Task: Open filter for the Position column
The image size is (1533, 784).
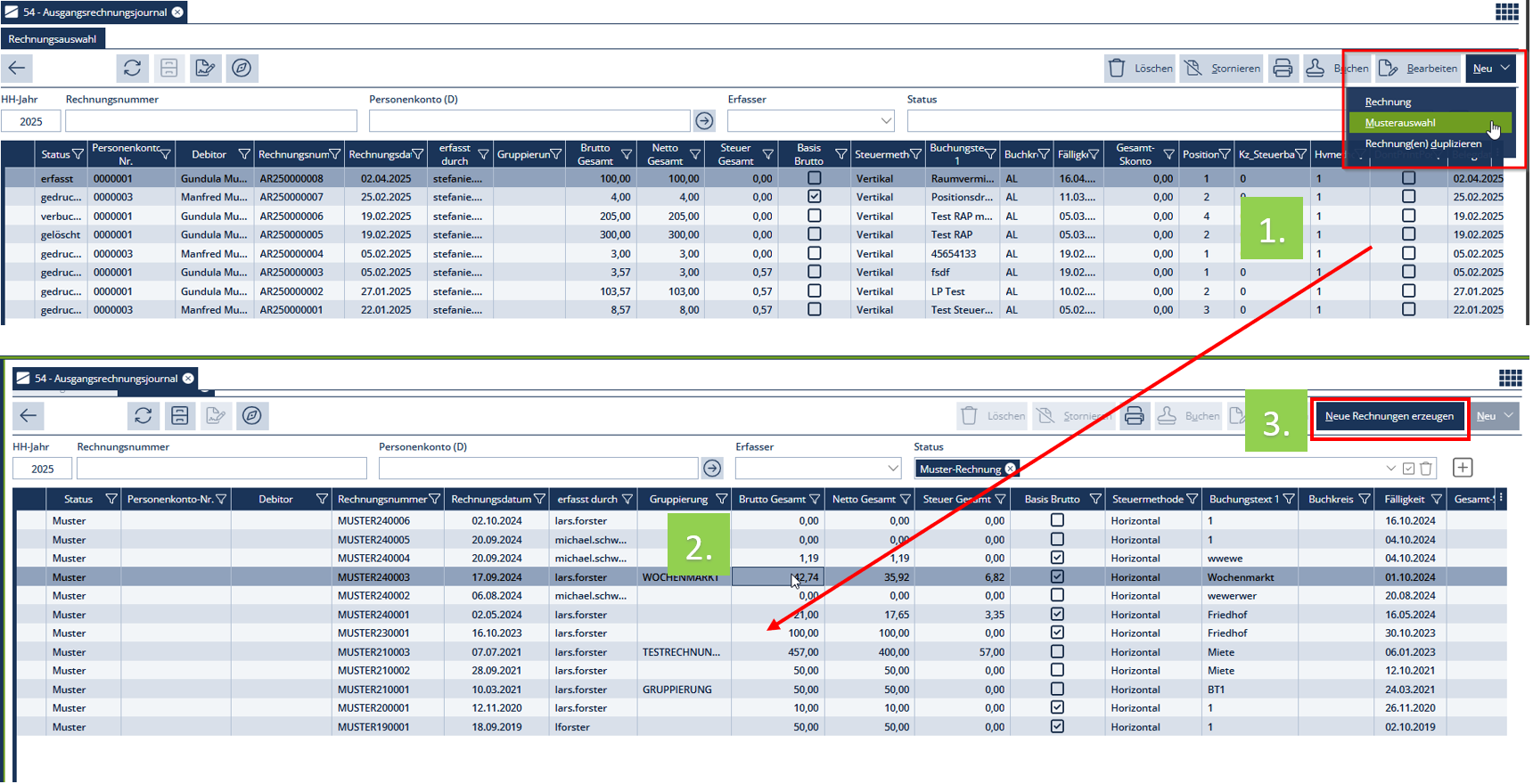Action: (1225, 154)
